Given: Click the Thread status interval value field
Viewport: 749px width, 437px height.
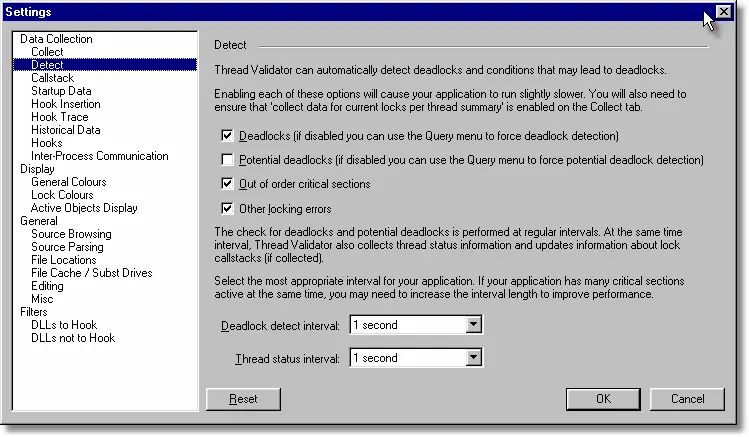Looking at the screenshot, I should 408,358.
